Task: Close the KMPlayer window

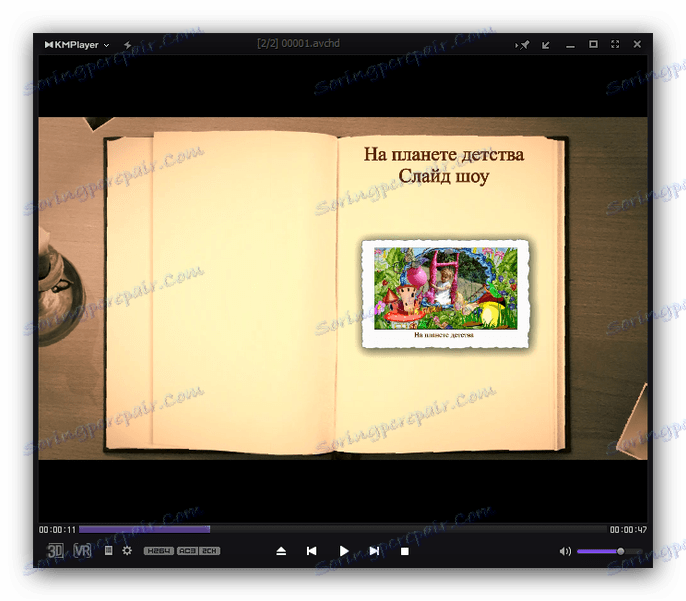Action: 637,44
